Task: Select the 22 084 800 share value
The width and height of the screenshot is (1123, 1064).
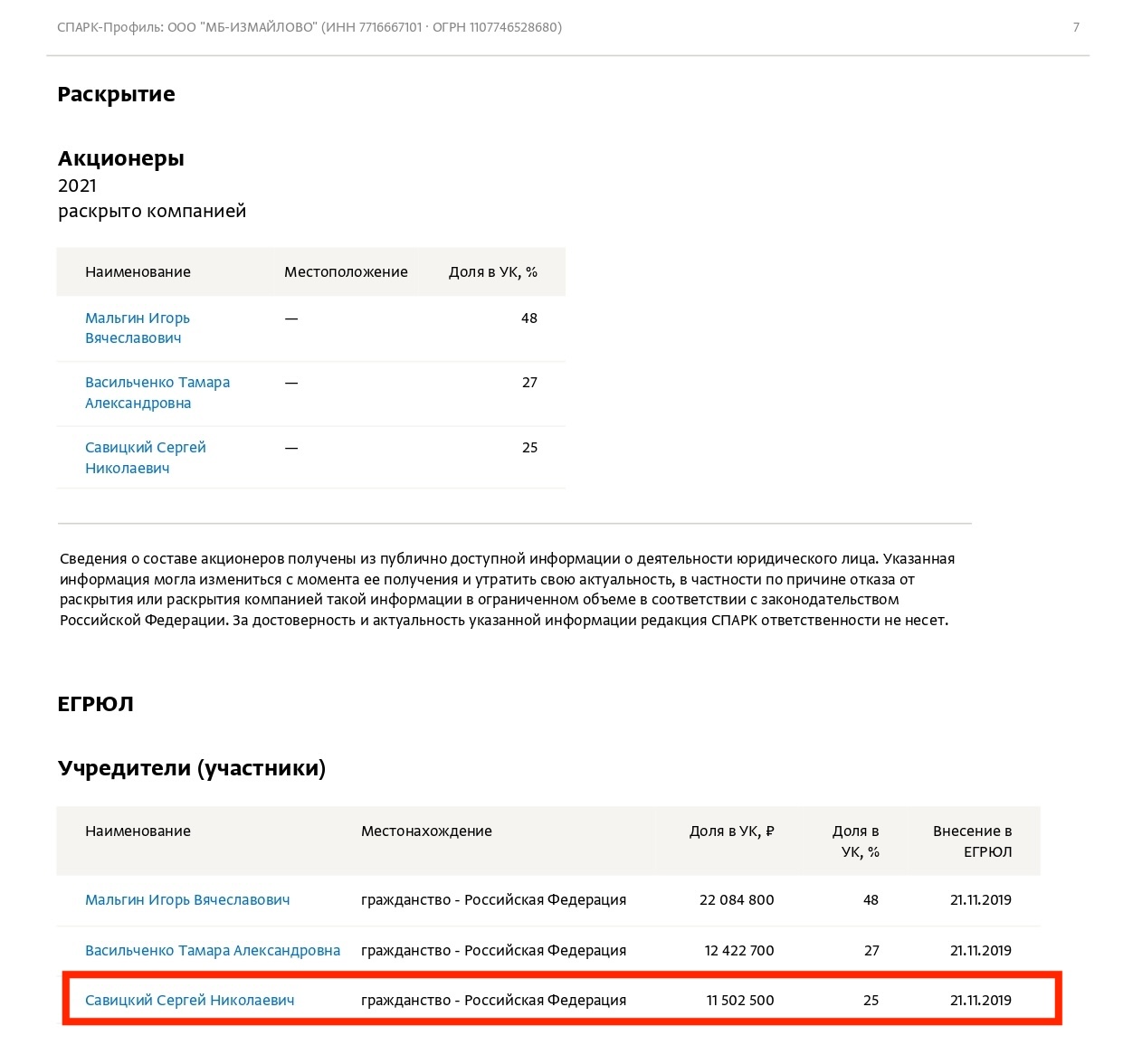Action: 737,899
